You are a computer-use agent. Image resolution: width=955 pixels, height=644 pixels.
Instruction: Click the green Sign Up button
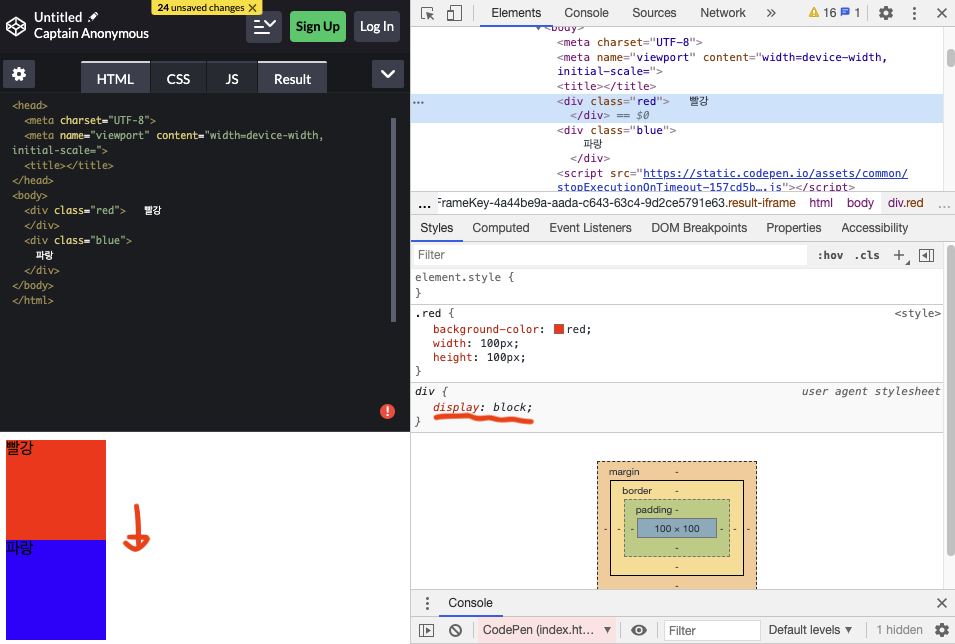coord(318,26)
